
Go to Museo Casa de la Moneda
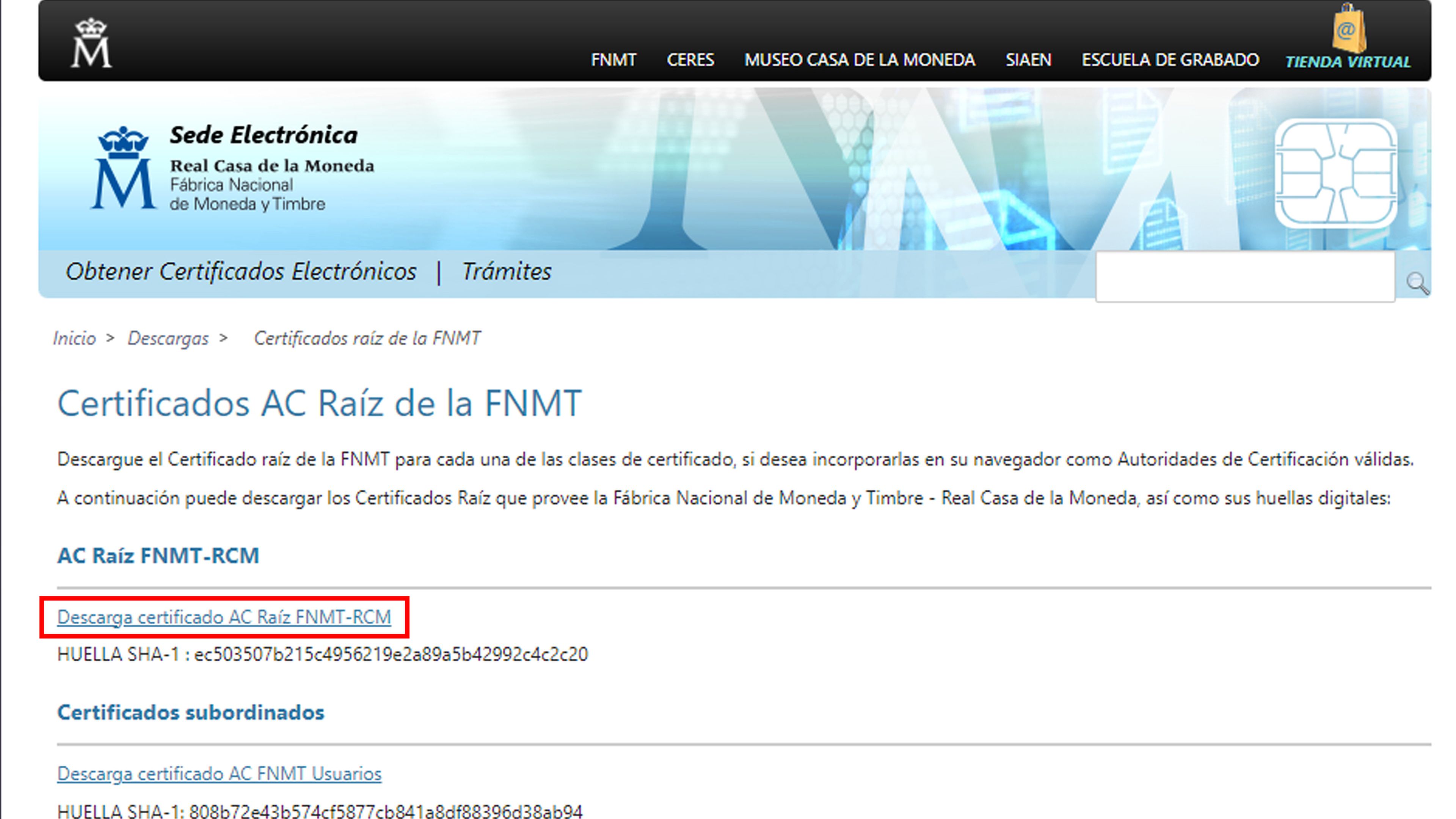[859, 60]
